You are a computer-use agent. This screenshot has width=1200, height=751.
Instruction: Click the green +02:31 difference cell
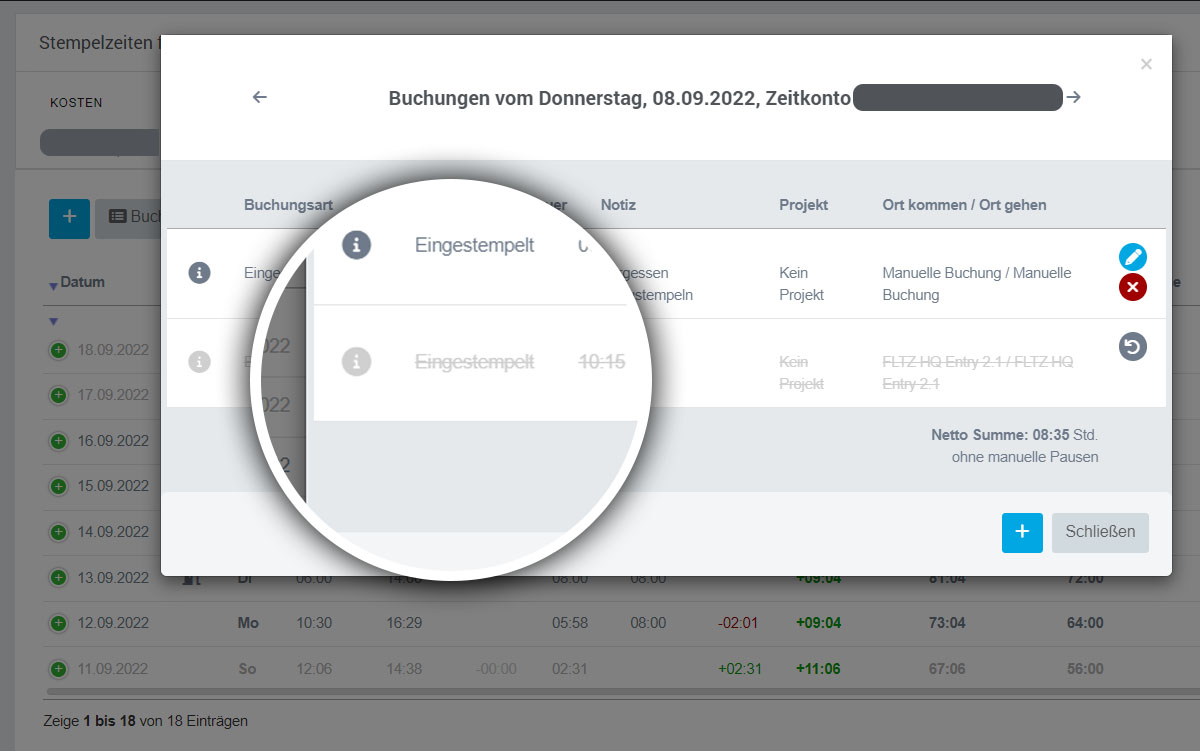(740, 669)
